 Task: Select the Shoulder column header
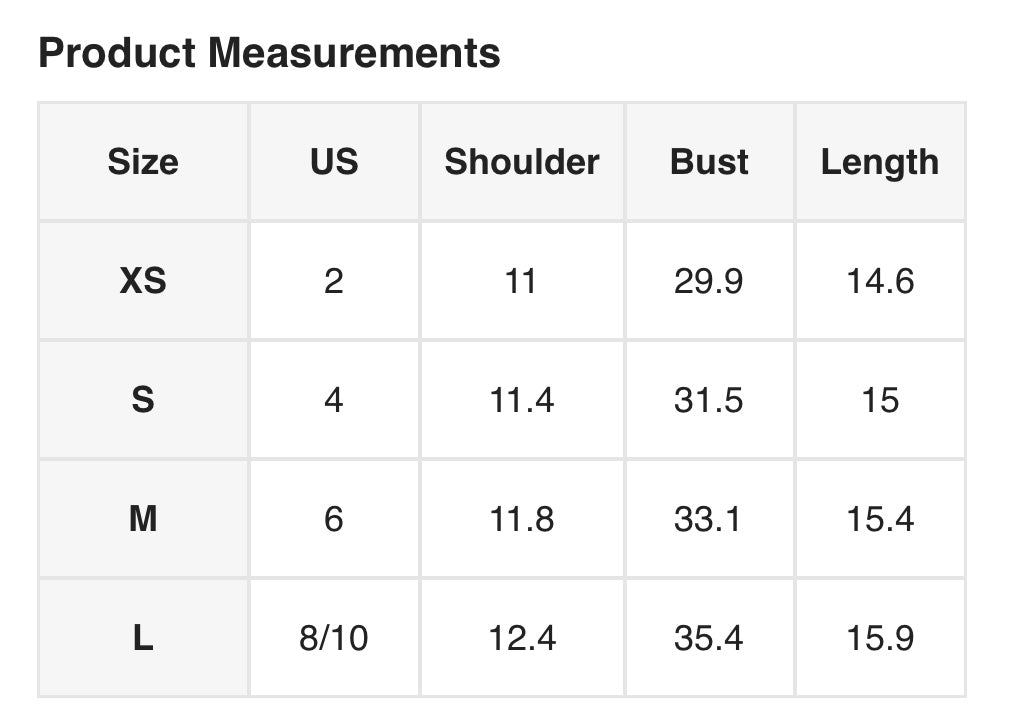[522, 162]
